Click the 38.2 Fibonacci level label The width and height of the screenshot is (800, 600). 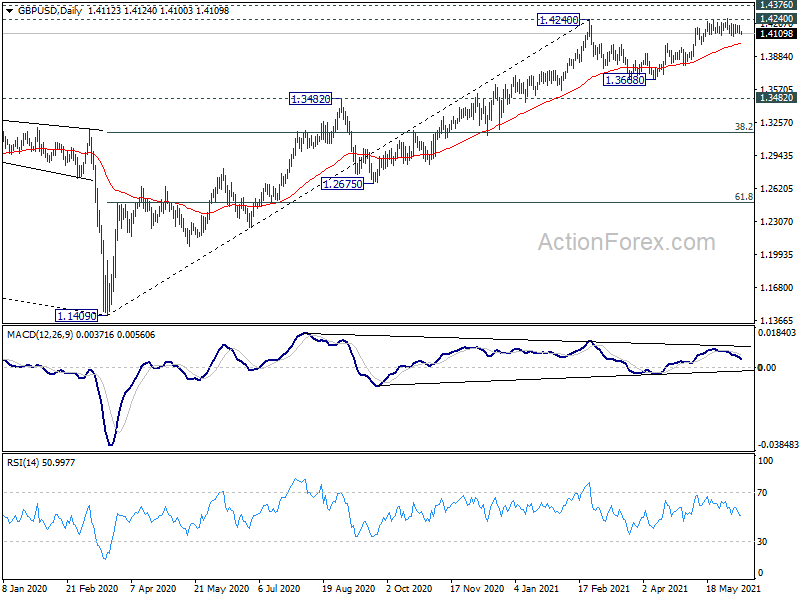point(743,127)
